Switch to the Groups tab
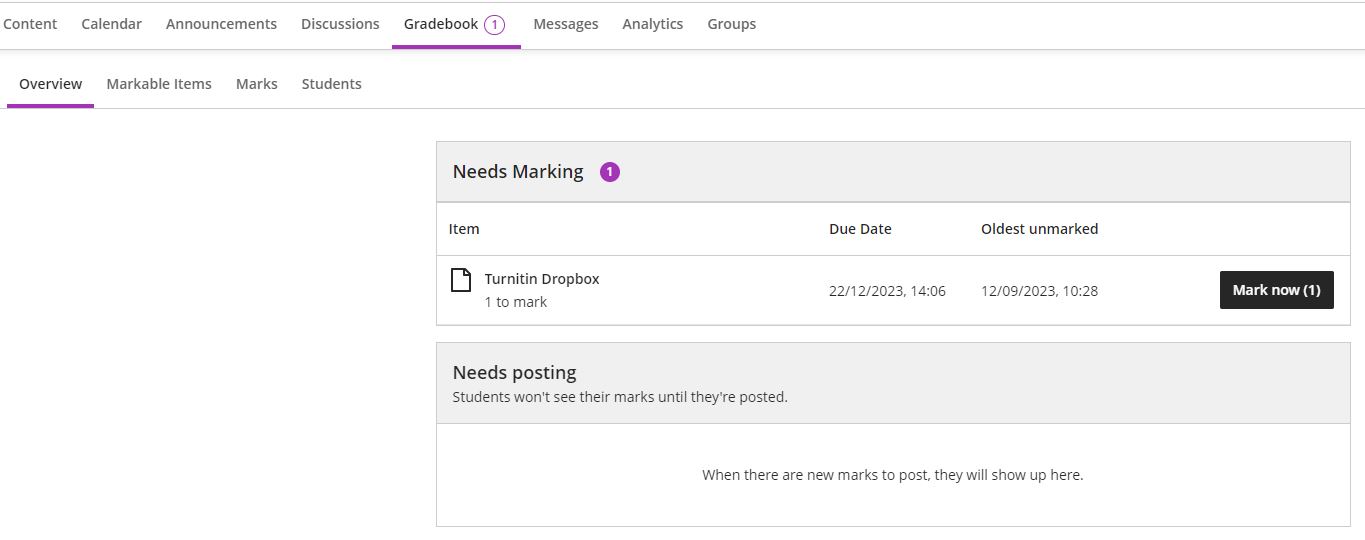The image size is (1365, 540). (731, 24)
